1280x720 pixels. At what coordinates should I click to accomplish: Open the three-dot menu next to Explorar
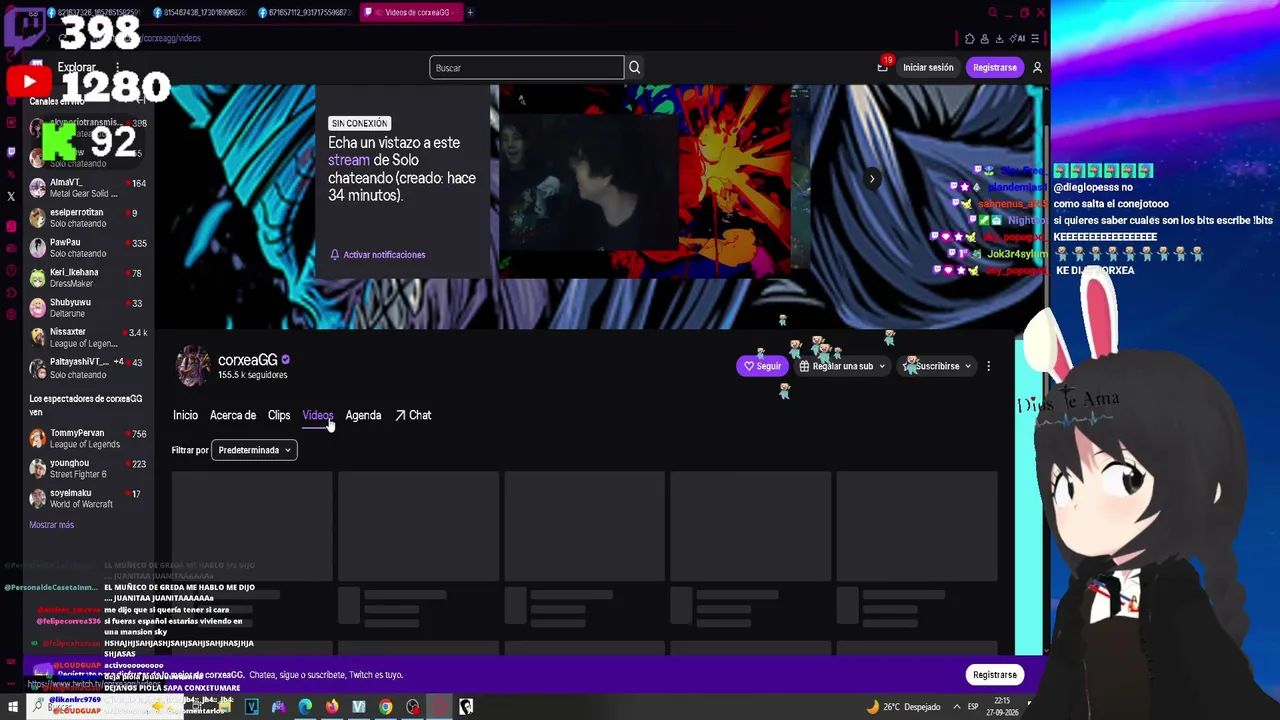pyautogui.click(x=117, y=67)
